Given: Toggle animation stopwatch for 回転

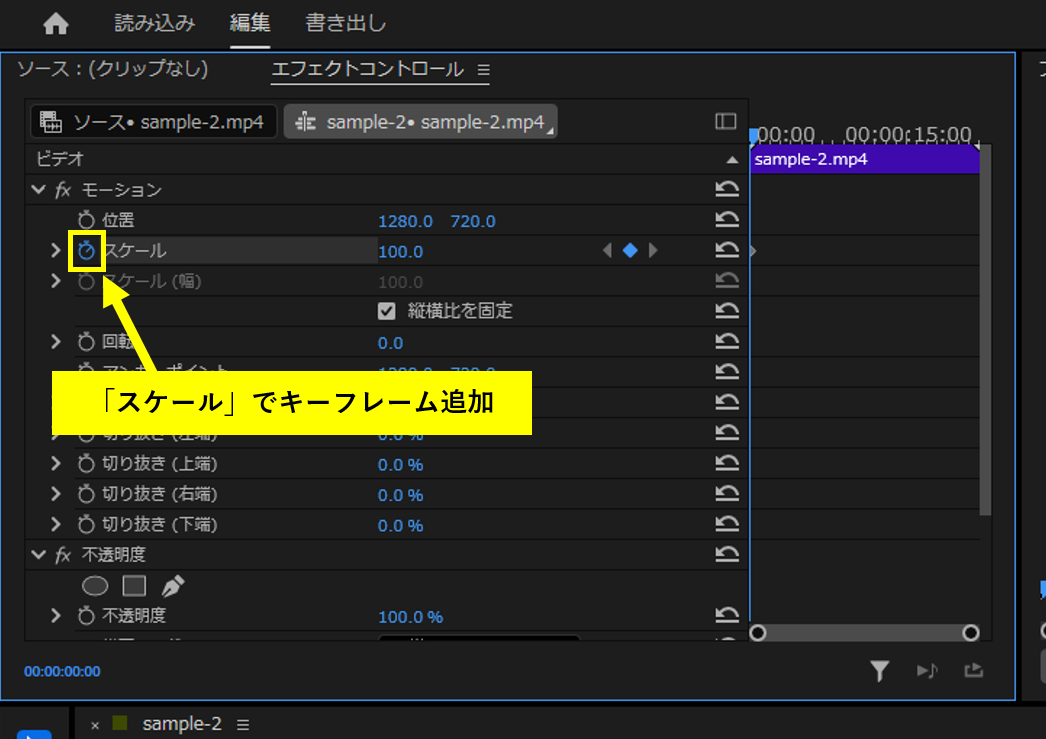Looking at the screenshot, I should (x=86, y=341).
